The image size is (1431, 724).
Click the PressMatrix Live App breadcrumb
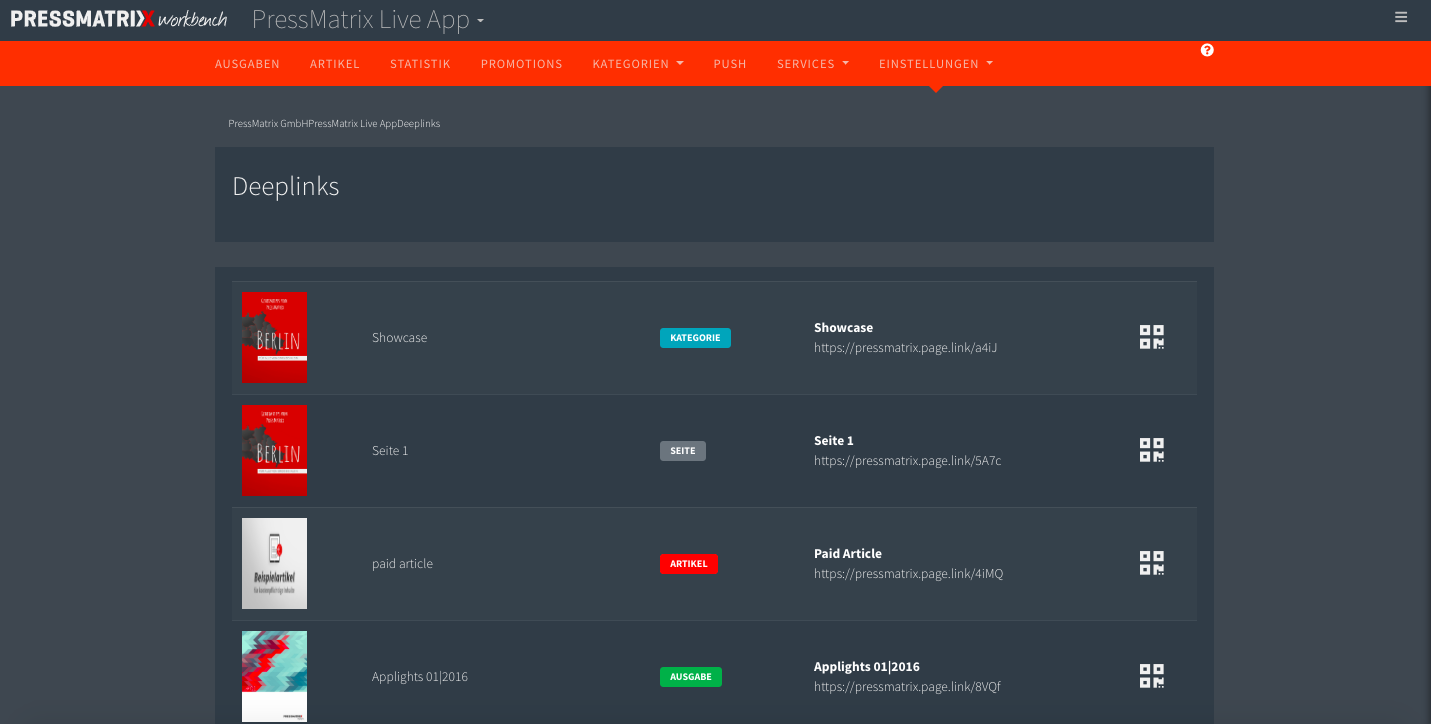click(x=352, y=124)
